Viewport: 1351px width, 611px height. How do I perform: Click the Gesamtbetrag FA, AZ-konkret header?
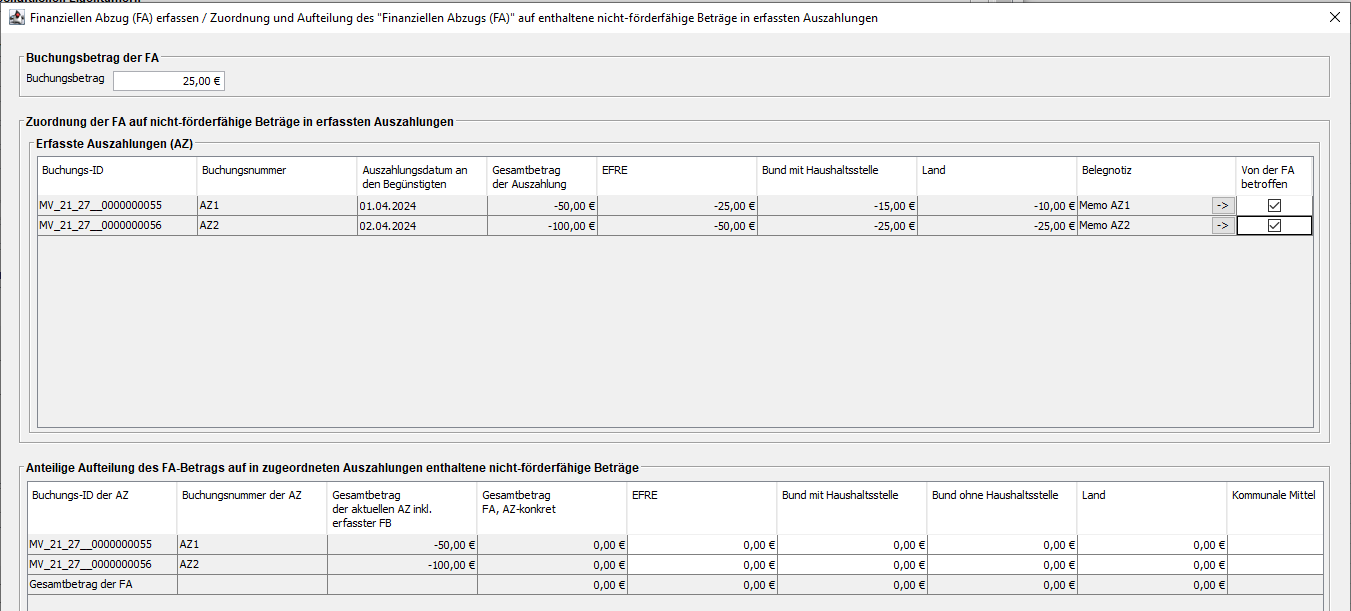tap(552, 508)
